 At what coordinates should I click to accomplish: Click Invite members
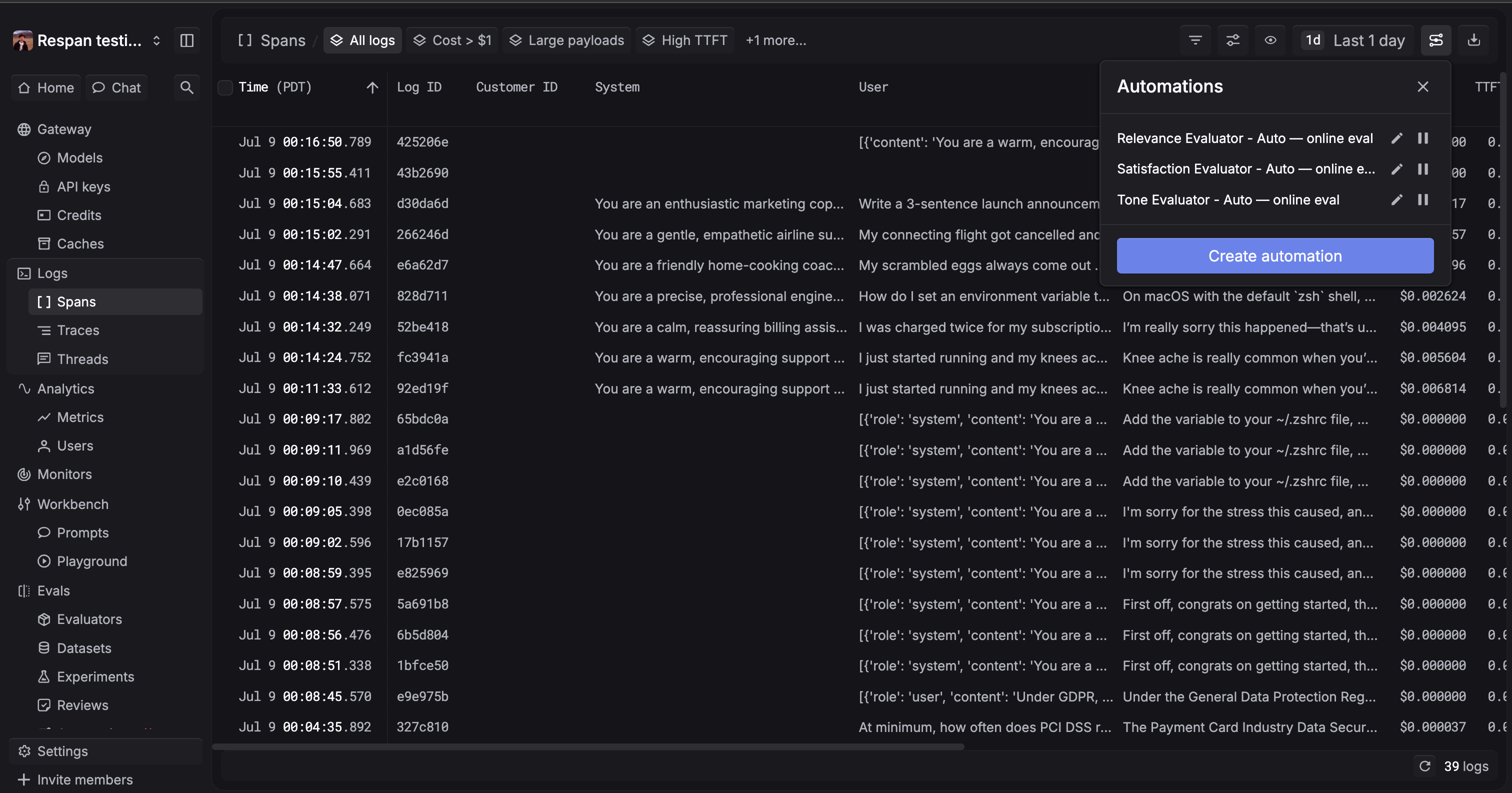click(x=84, y=779)
